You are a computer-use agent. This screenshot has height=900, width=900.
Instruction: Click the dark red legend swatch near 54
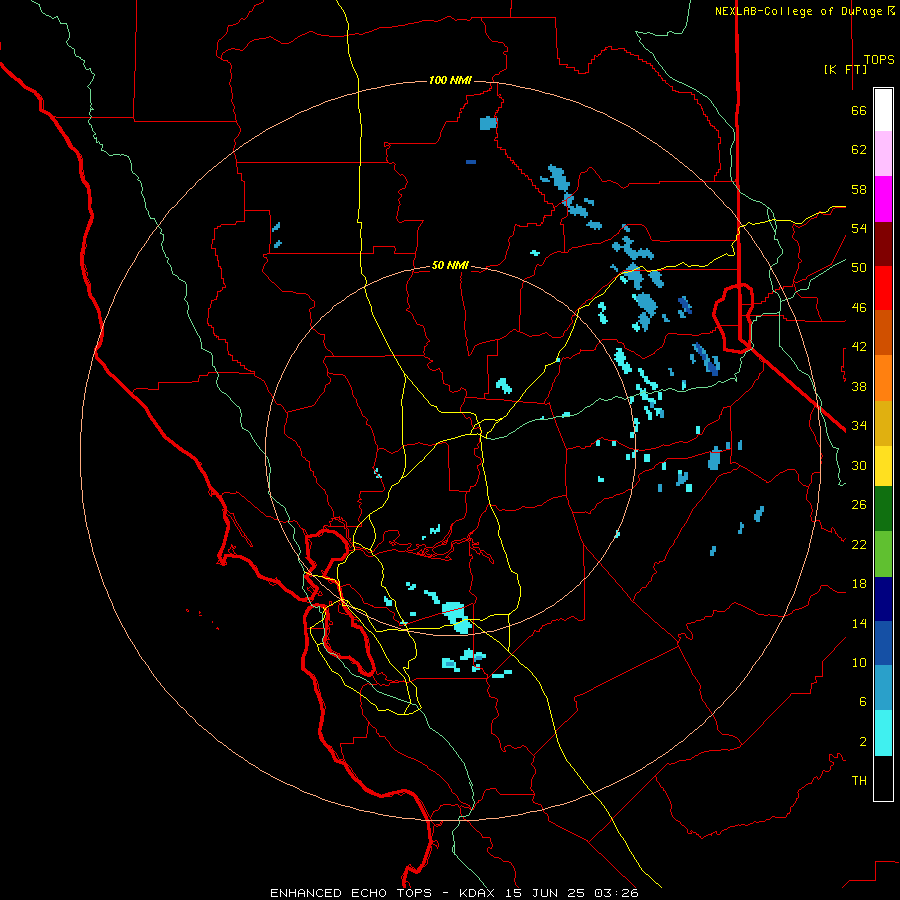tap(883, 244)
